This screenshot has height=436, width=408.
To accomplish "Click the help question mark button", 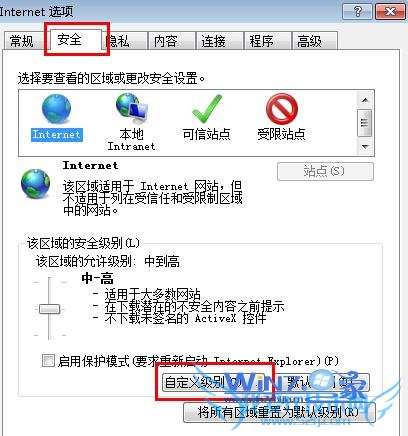I will [x=357, y=12].
